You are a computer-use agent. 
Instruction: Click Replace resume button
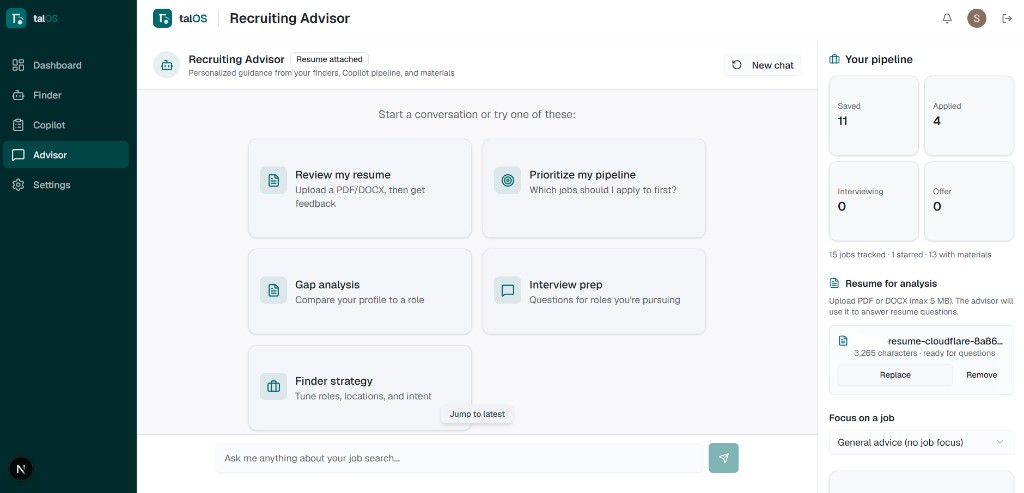(x=895, y=375)
